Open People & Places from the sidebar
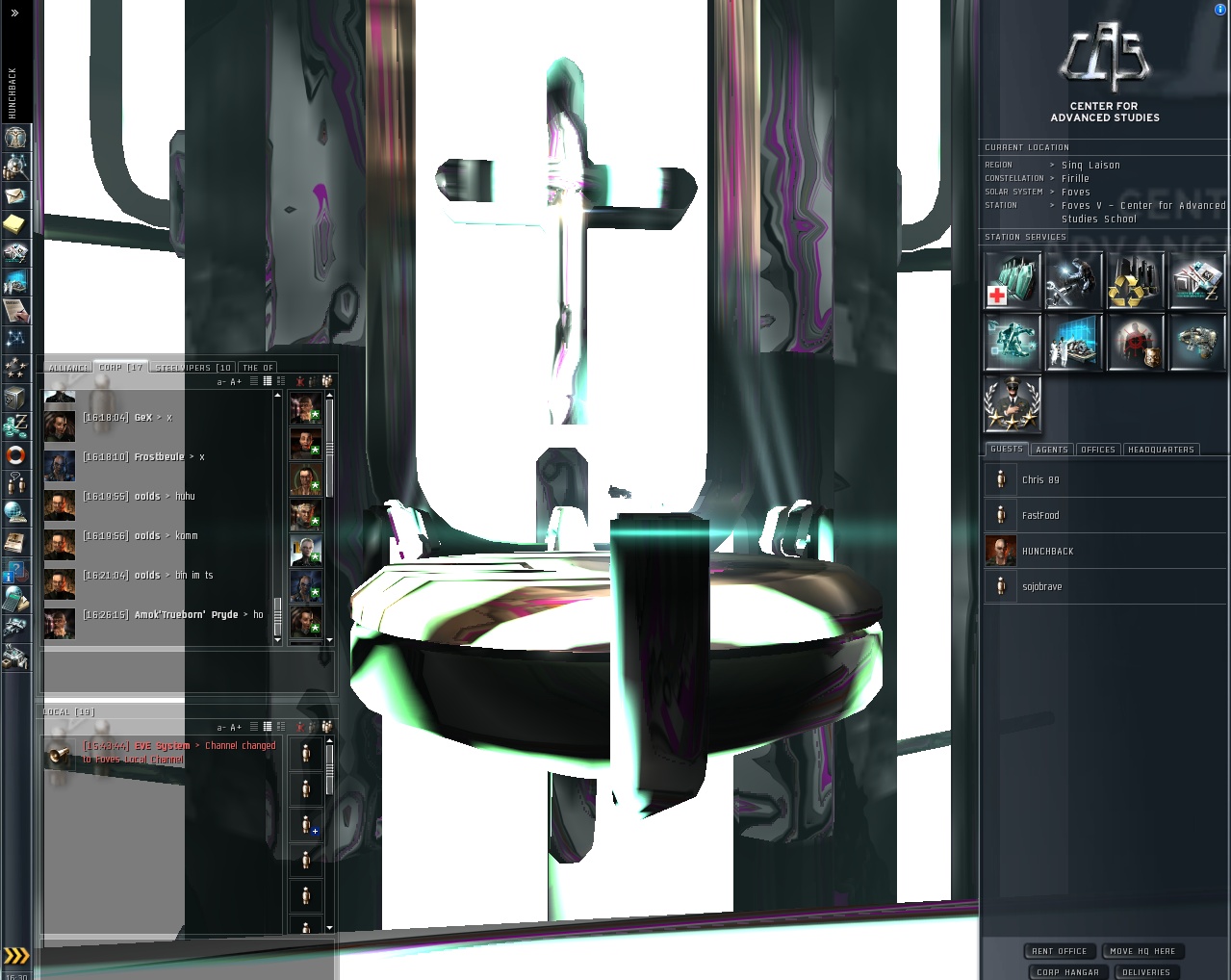The width and height of the screenshot is (1231, 980). (x=15, y=167)
